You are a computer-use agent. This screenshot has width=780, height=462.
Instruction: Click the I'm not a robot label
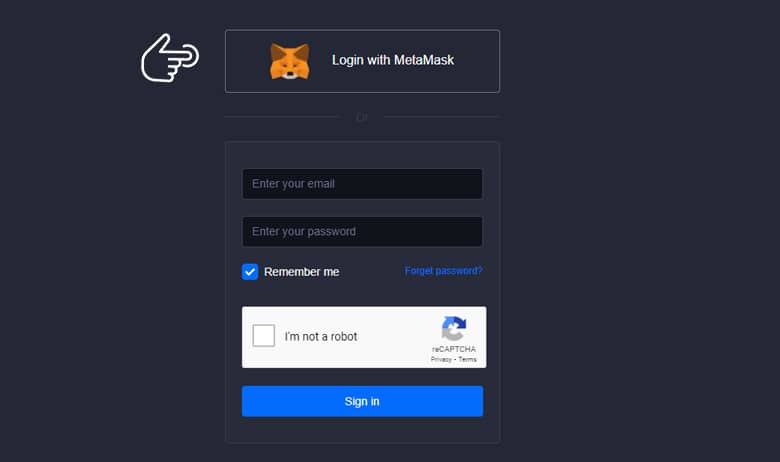(321, 337)
